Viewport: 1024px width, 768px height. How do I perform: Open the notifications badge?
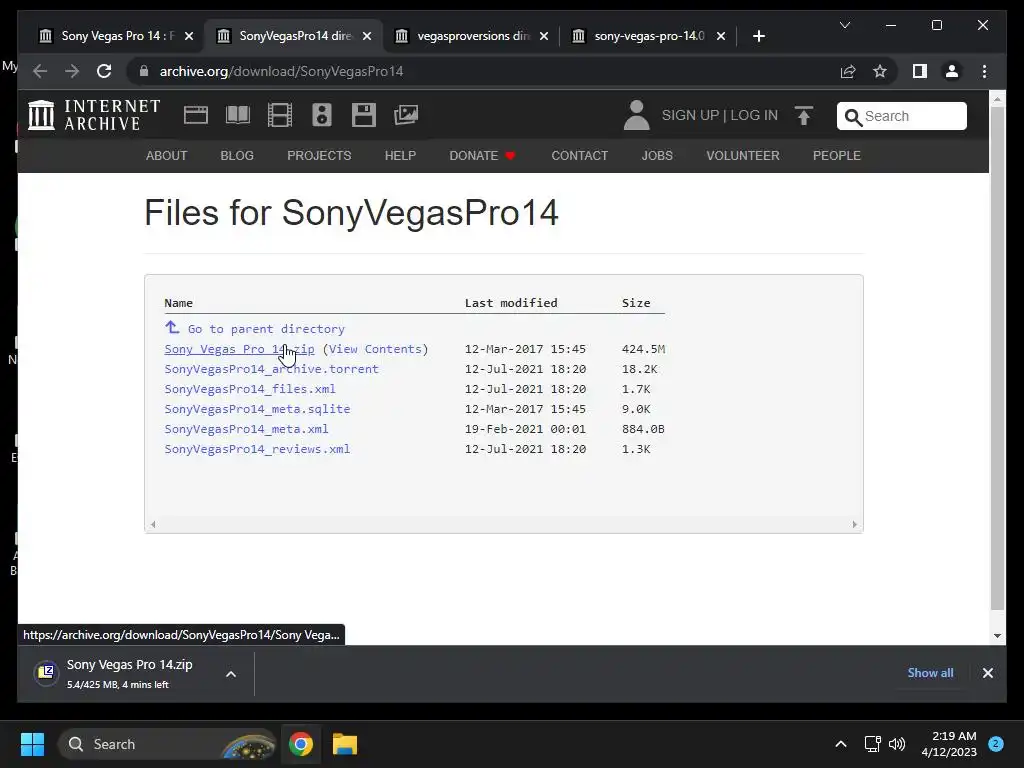(x=996, y=744)
